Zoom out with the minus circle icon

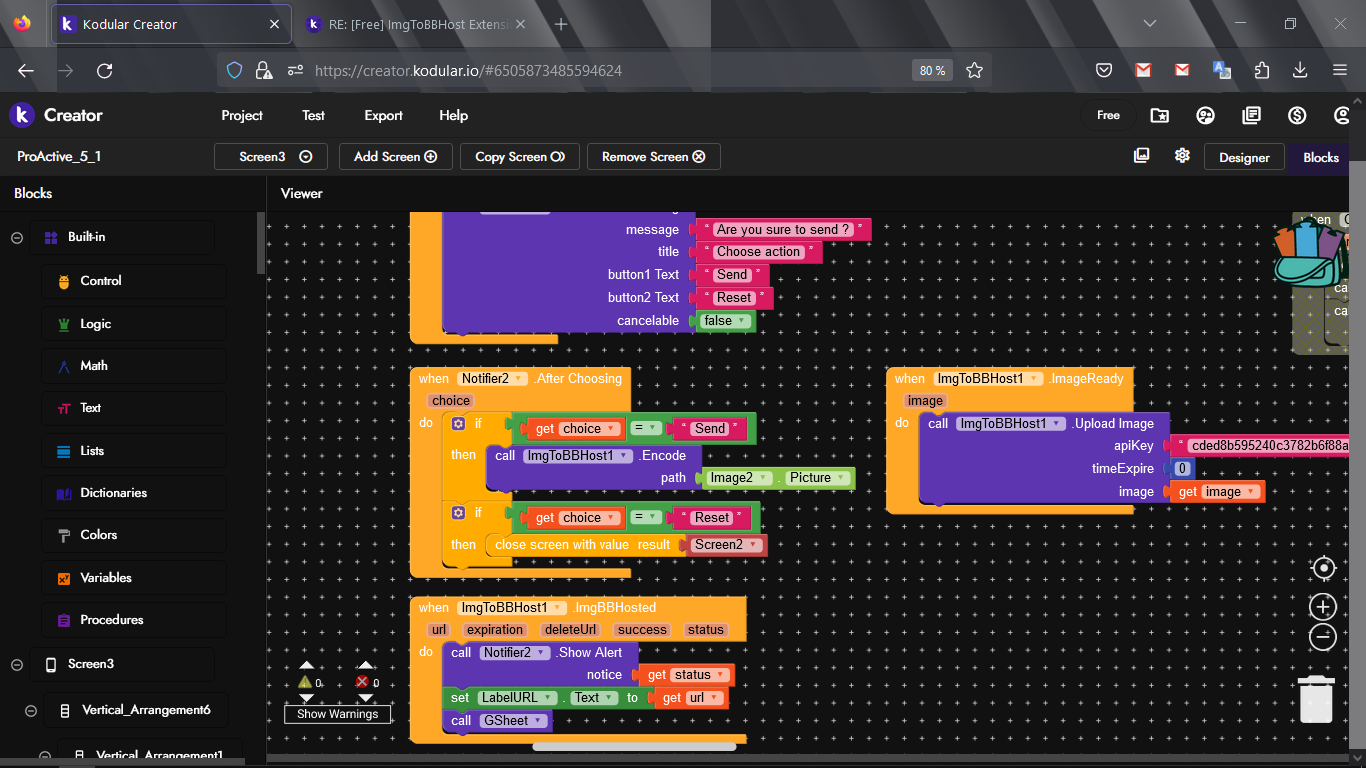pyautogui.click(x=1323, y=636)
